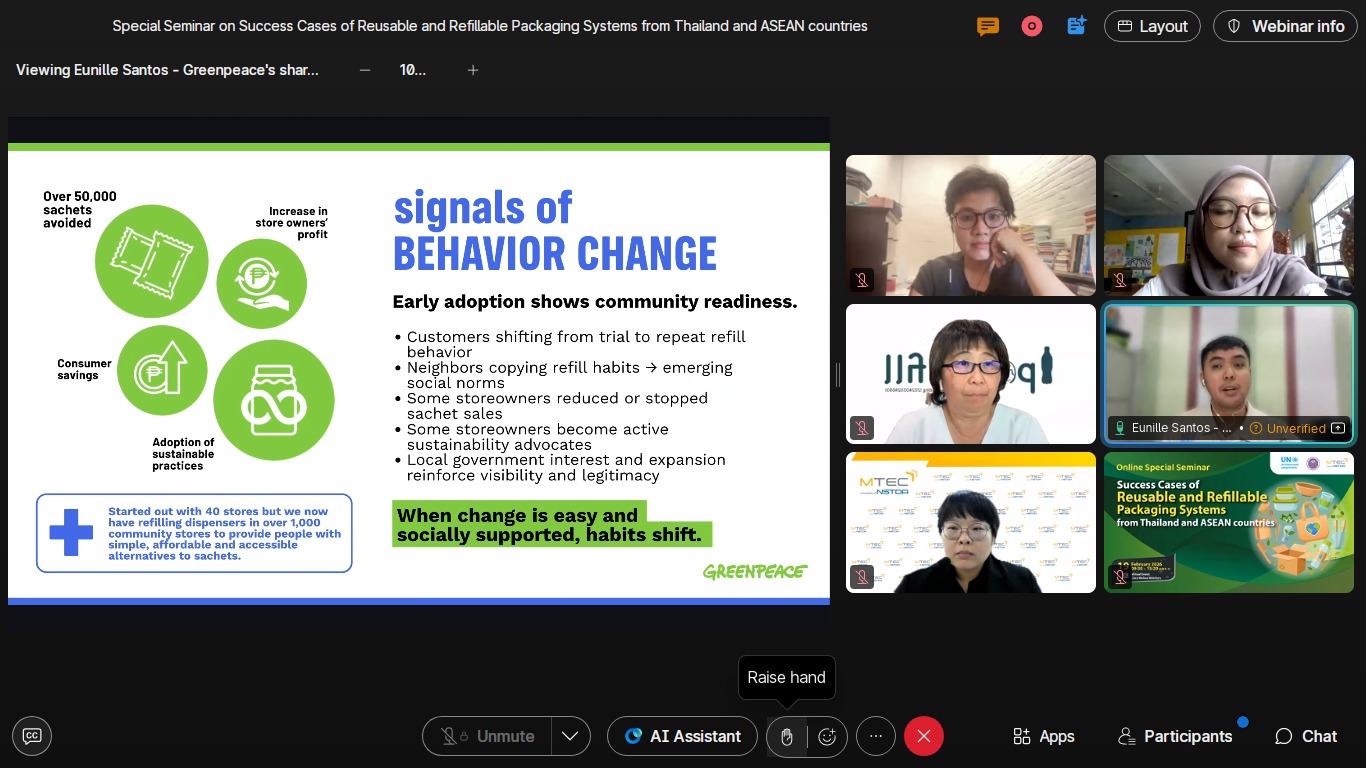The height and width of the screenshot is (768, 1366).
Task: Raise hand using the hand icon
Action: tap(787, 737)
